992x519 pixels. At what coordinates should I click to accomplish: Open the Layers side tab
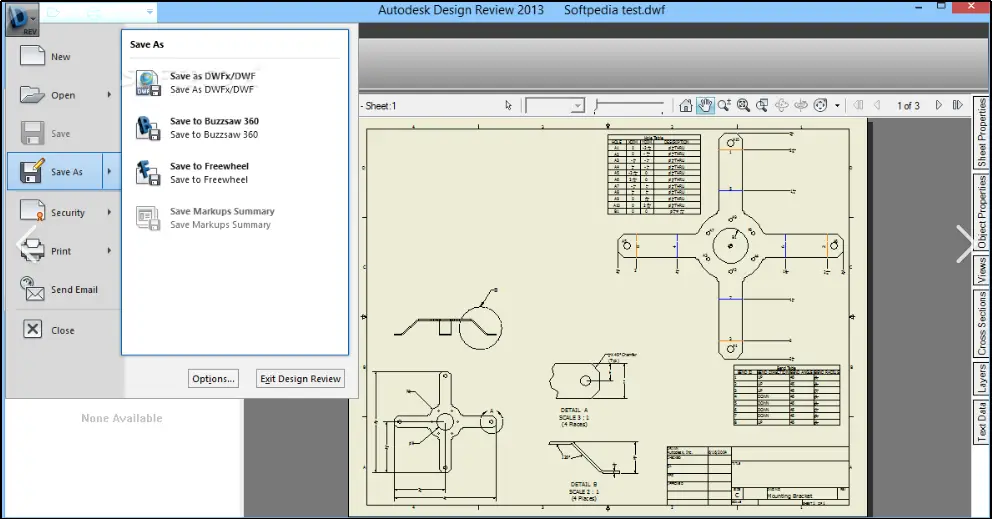coord(981,378)
